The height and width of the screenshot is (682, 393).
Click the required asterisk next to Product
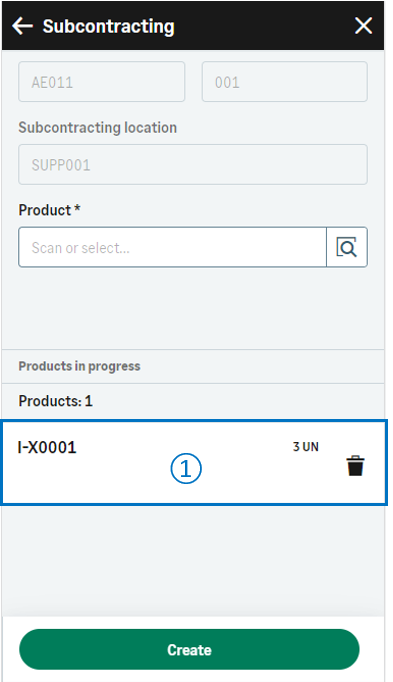pyautogui.click(x=77, y=208)
